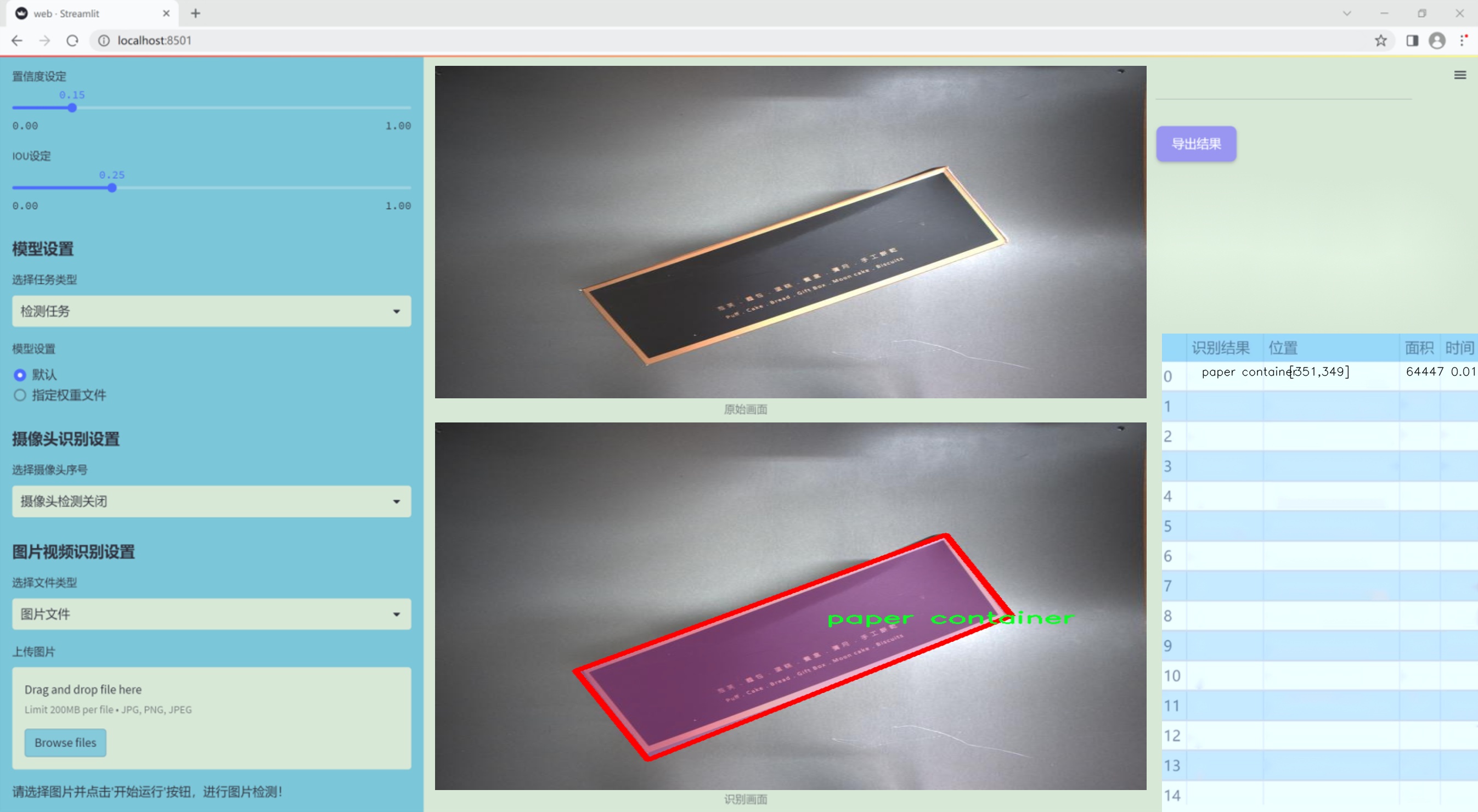
Task: Close the Streamlit browser tab
Action: (166, 13)
